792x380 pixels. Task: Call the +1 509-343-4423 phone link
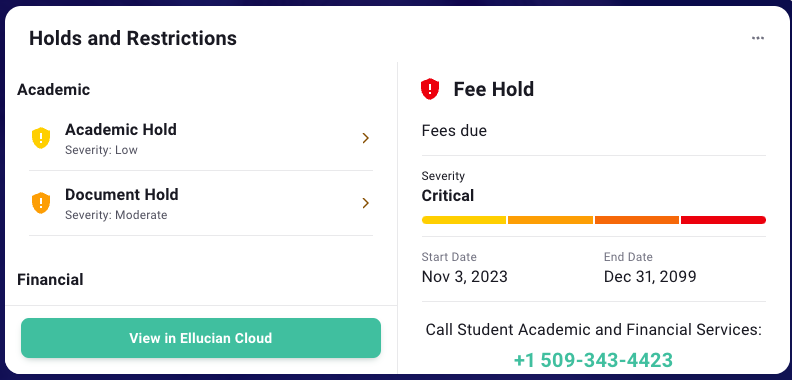[593, 360]
